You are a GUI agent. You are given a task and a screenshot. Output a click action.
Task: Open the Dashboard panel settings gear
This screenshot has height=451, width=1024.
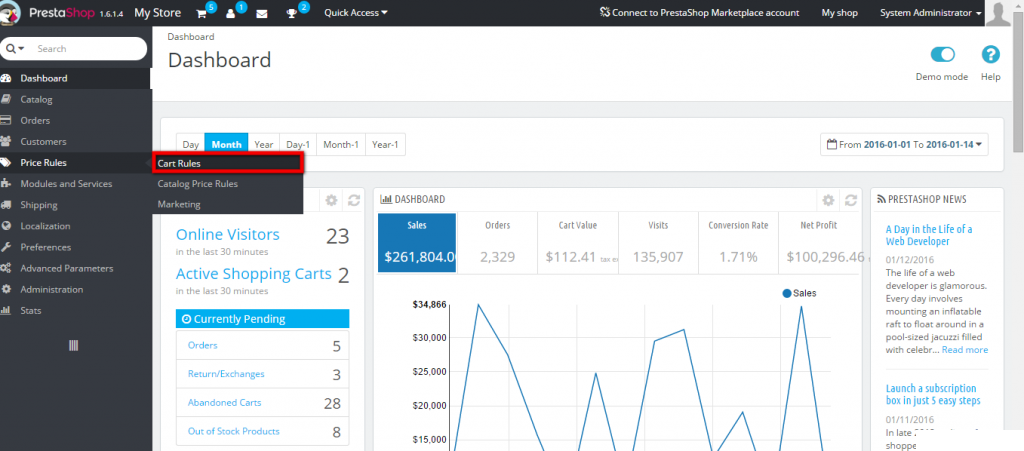(828, 200)
